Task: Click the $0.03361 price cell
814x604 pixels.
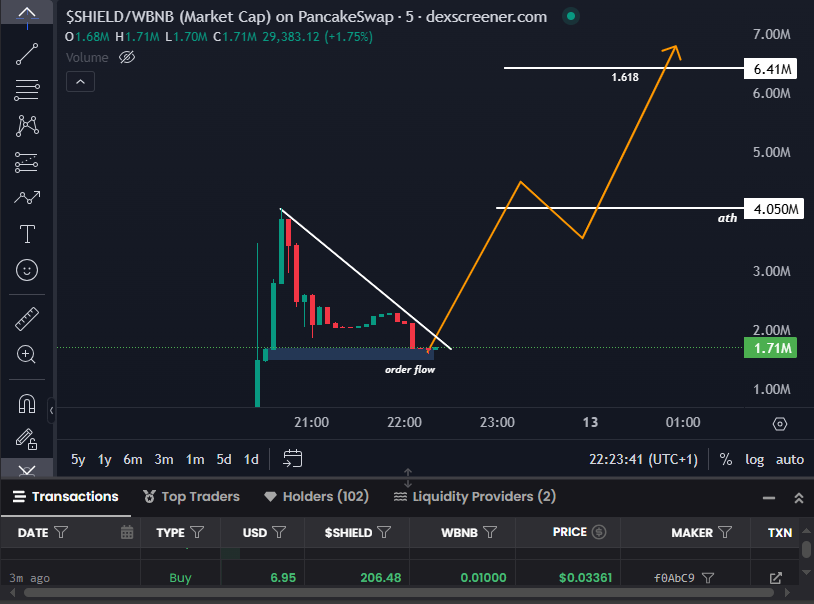Action: tap(585, 578)
